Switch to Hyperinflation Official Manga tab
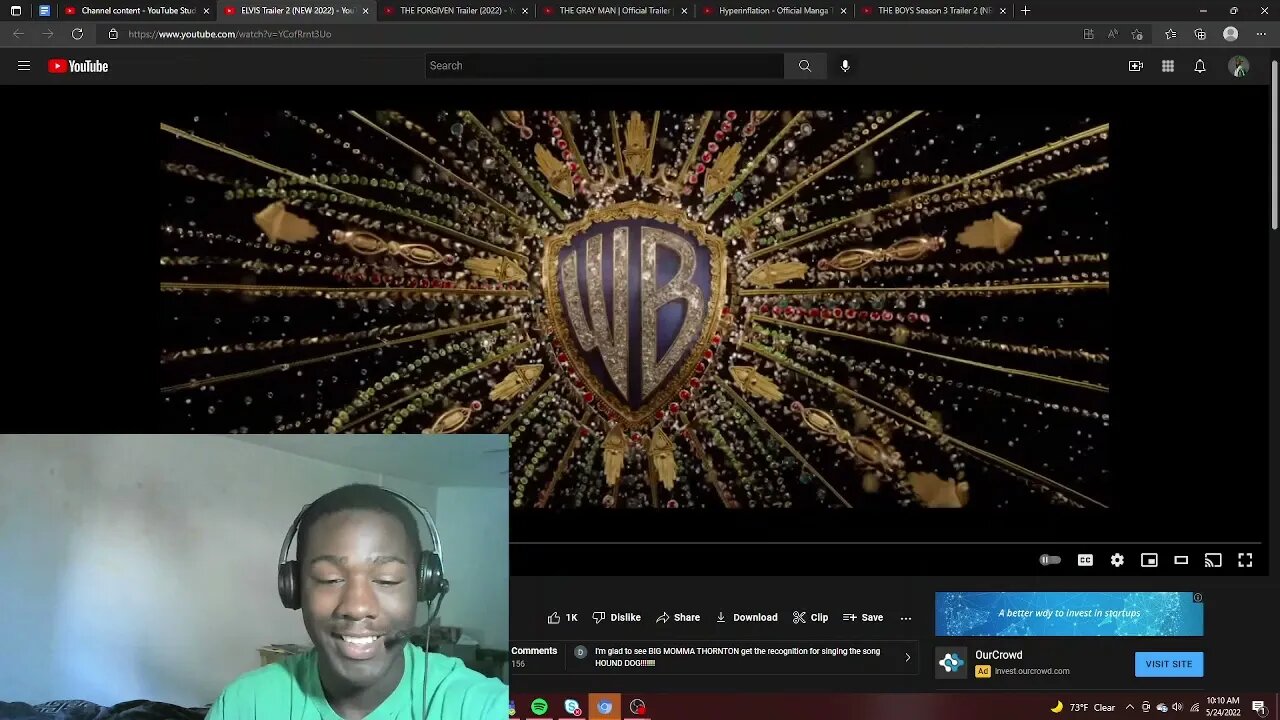 tap(774, 11)
